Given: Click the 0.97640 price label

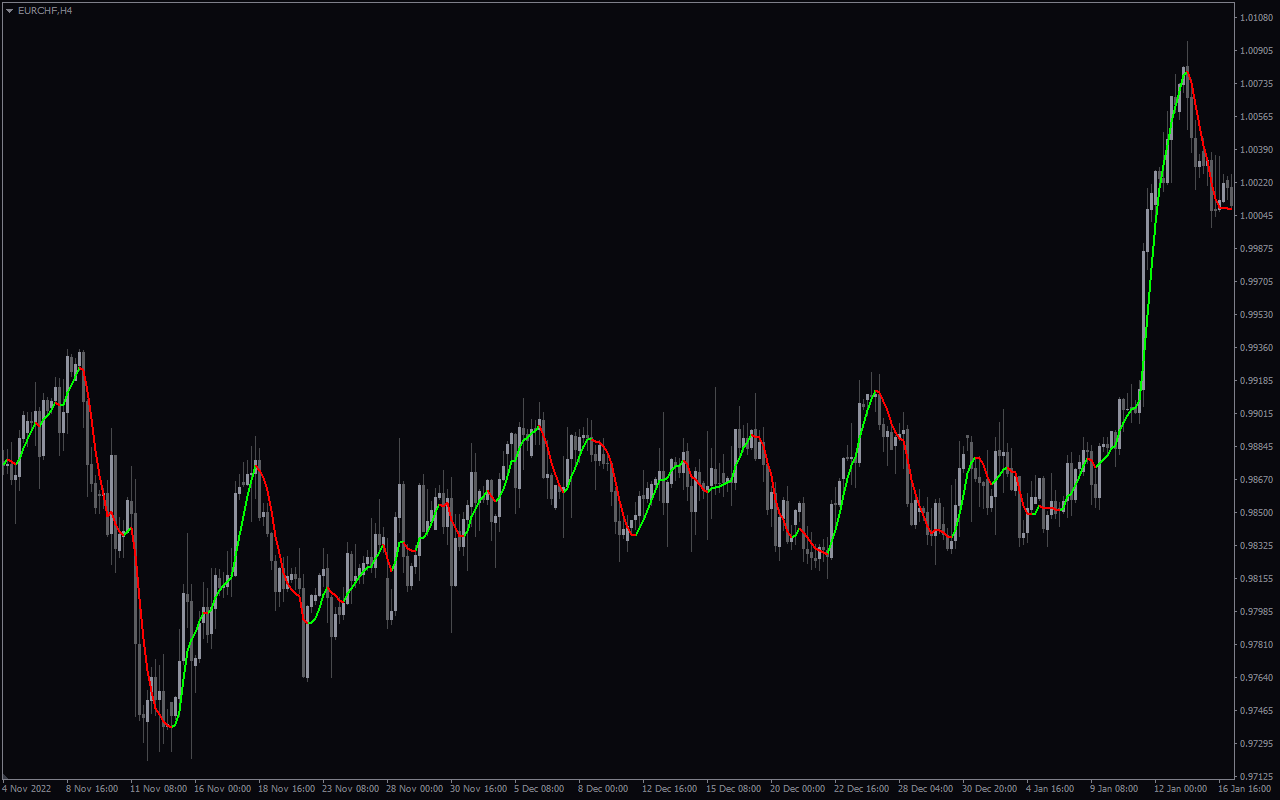Looking at the screenshot, I should 1257,677.
